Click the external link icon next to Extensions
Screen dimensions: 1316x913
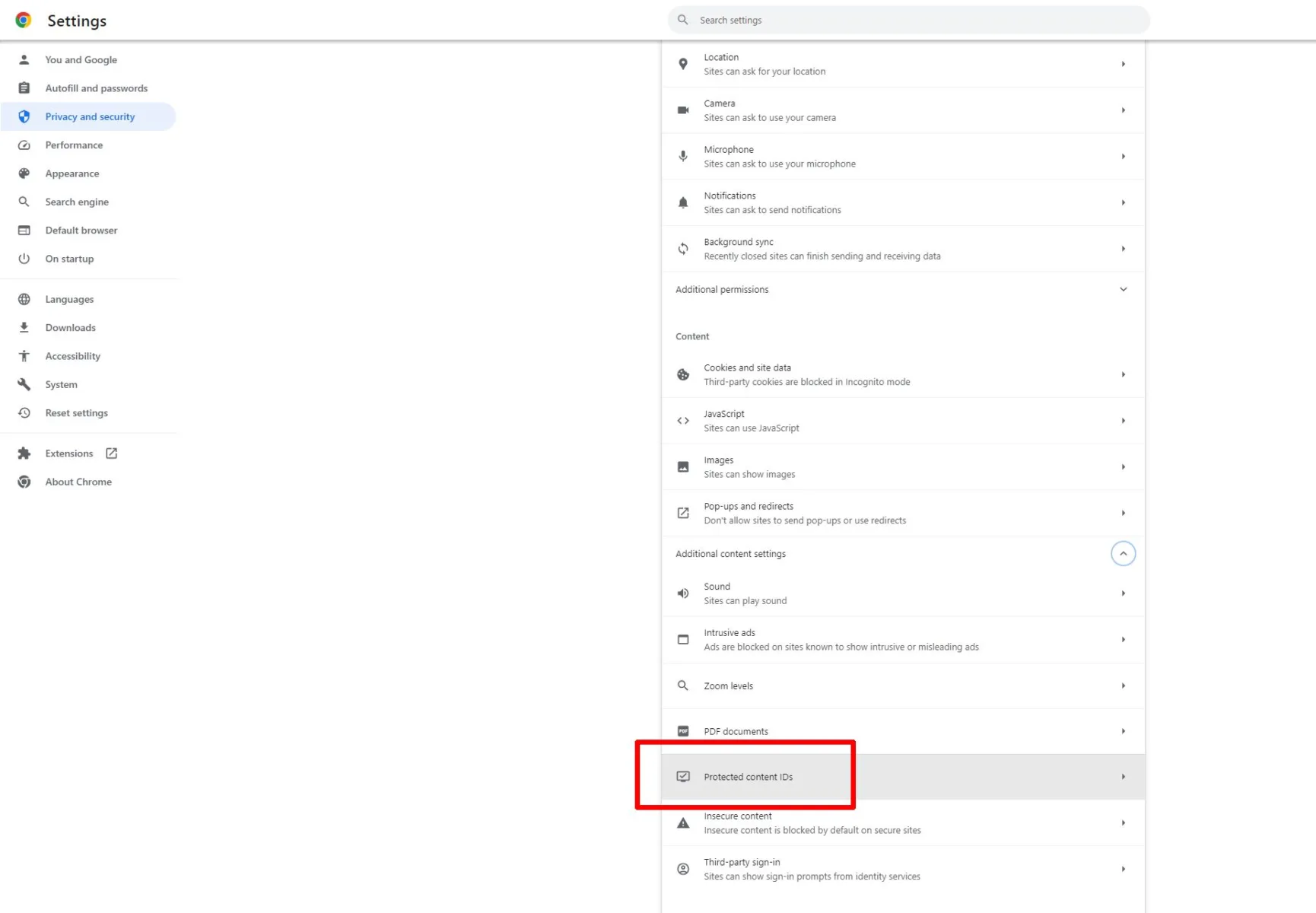[112, 453]
